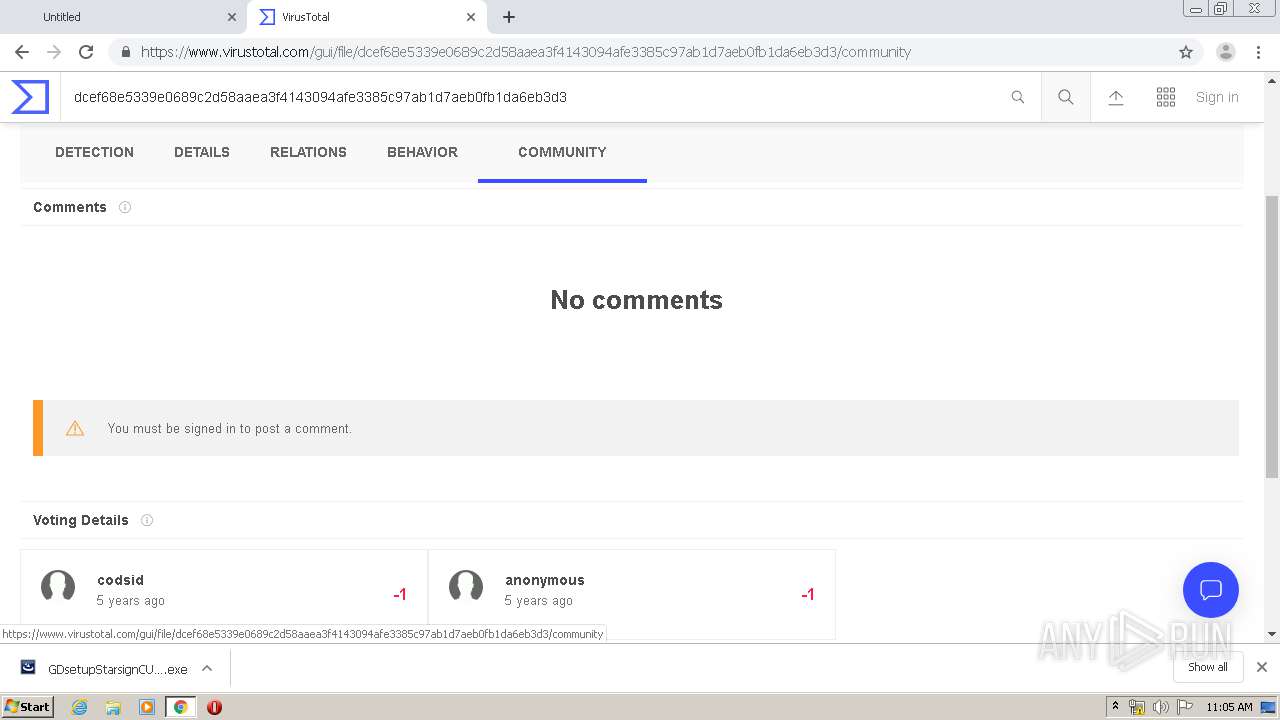Viewport: 1280px width, 720px height.
Task: Click Sign in link
Action: coord(1217,97)
